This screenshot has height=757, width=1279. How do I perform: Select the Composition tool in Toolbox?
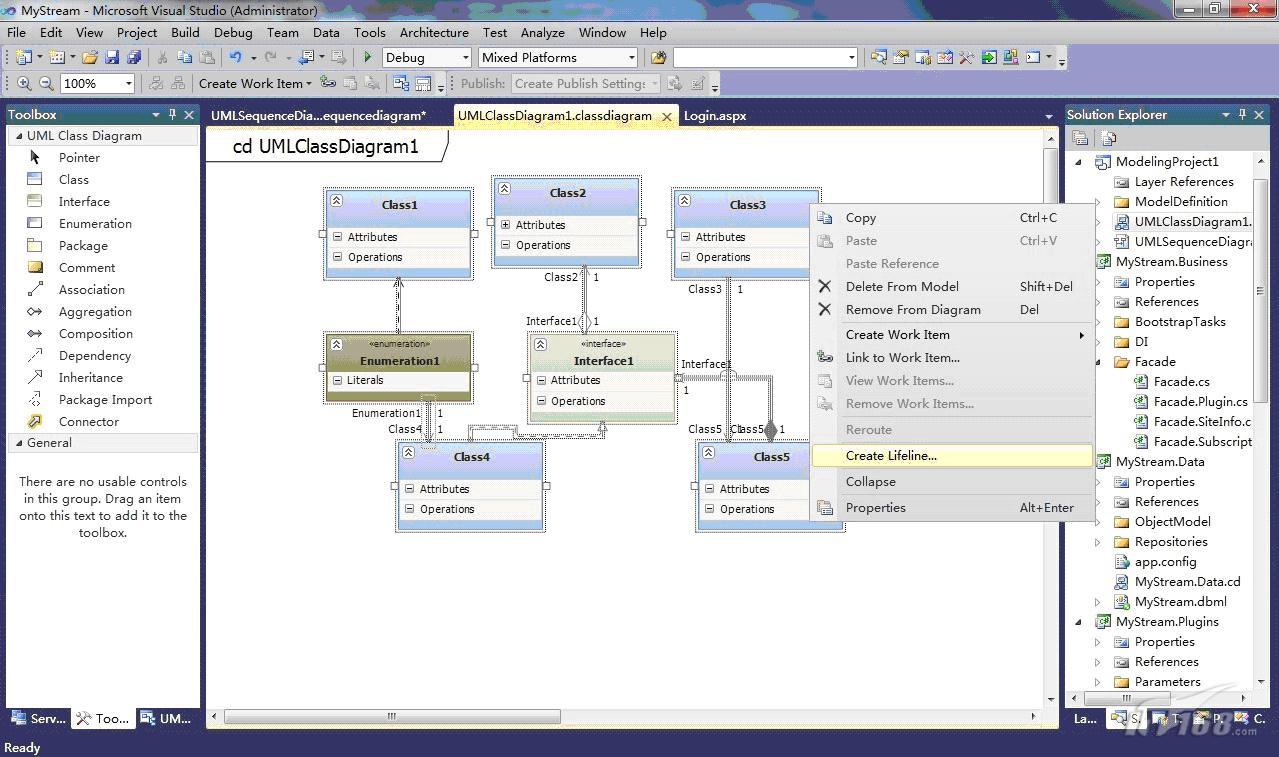pos(105,334)
